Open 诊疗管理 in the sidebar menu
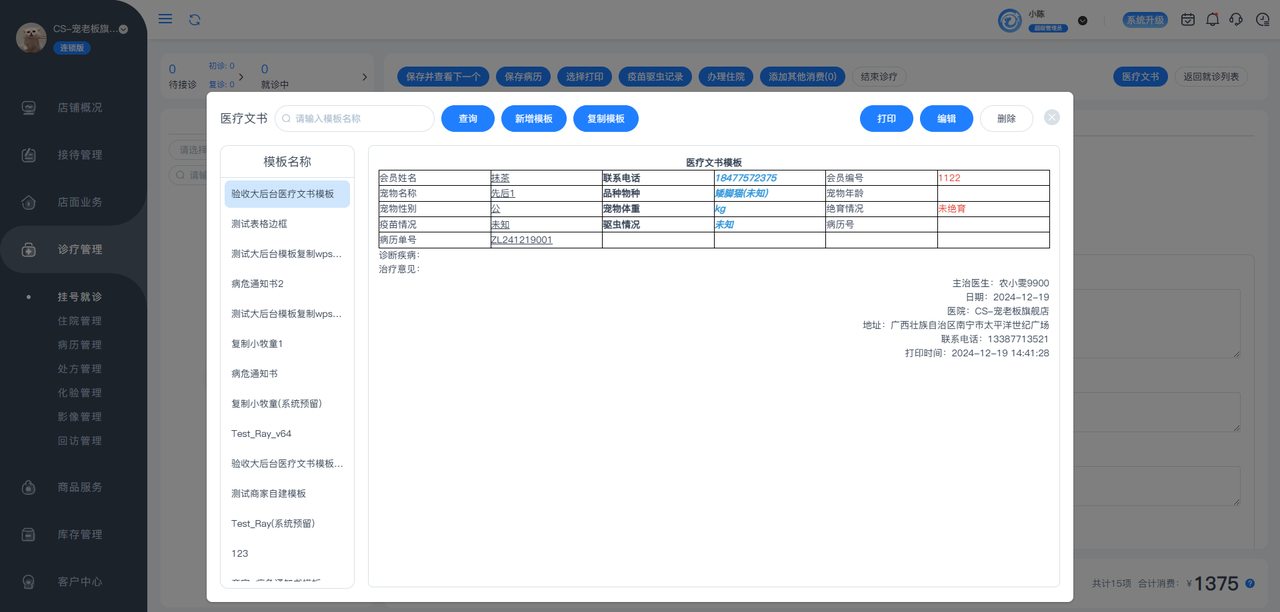This screenshot has height=612, width=1280. coord(79,249)
